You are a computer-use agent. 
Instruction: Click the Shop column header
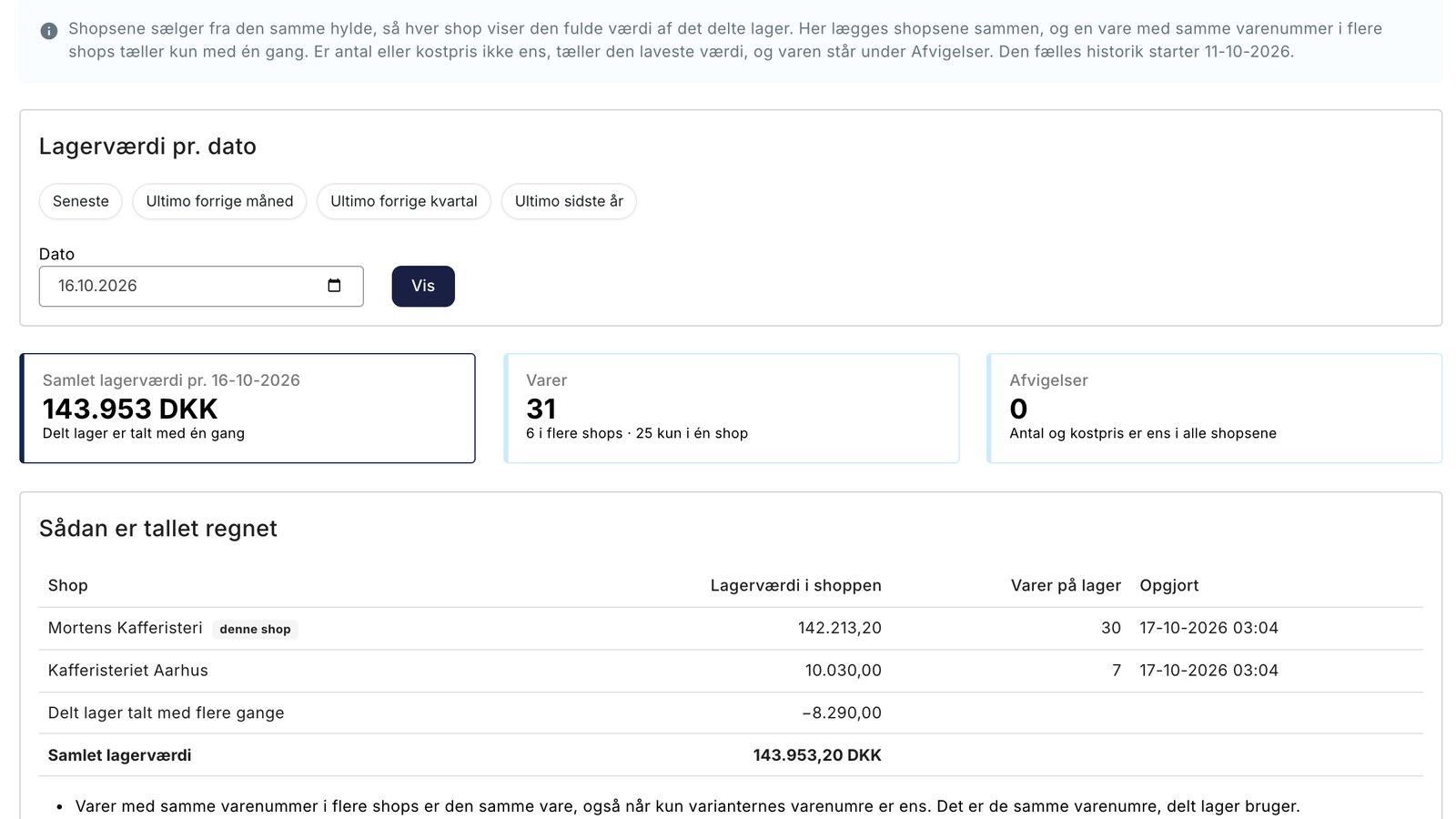(x=68, y=585)
